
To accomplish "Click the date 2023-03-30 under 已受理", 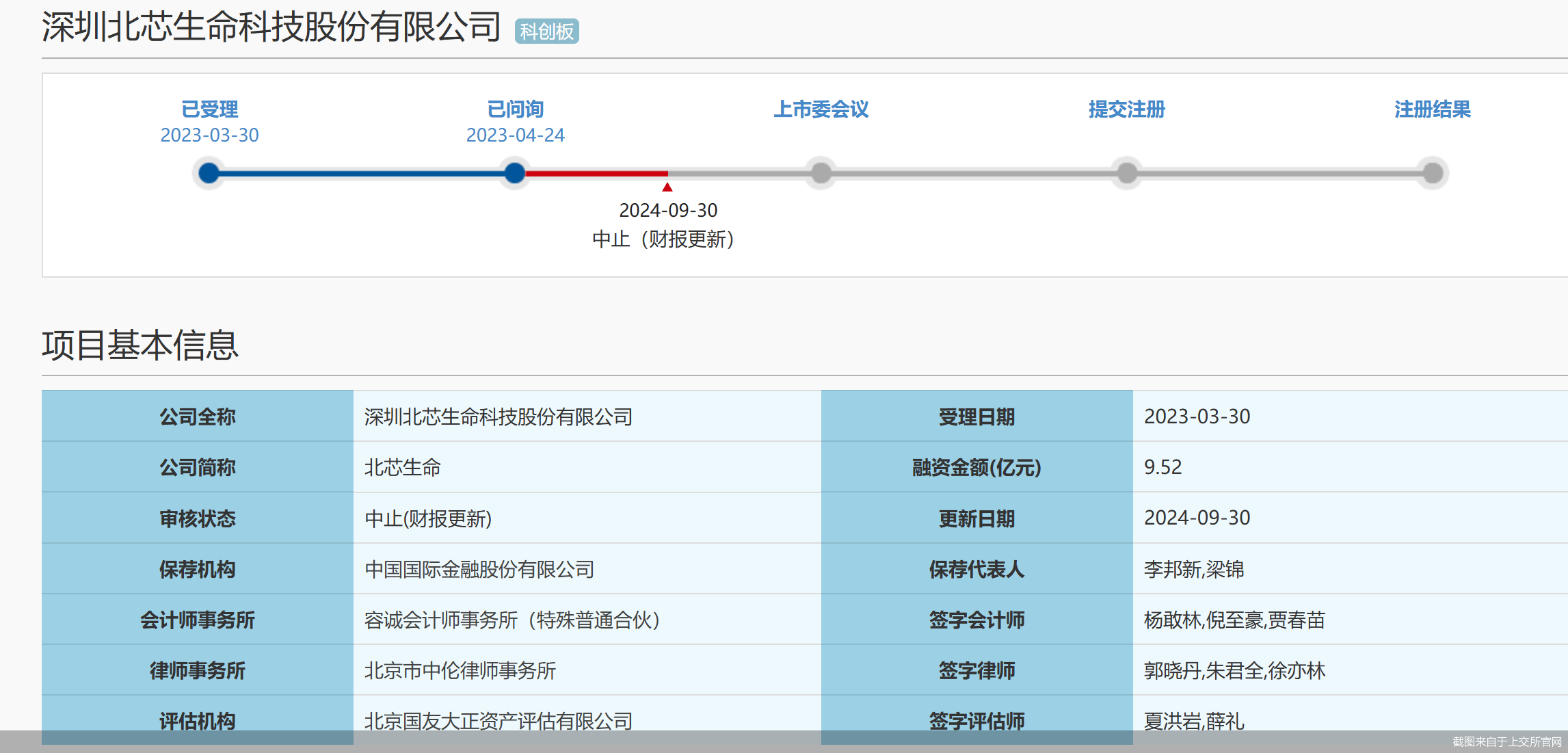I will [x=209, y=135].
